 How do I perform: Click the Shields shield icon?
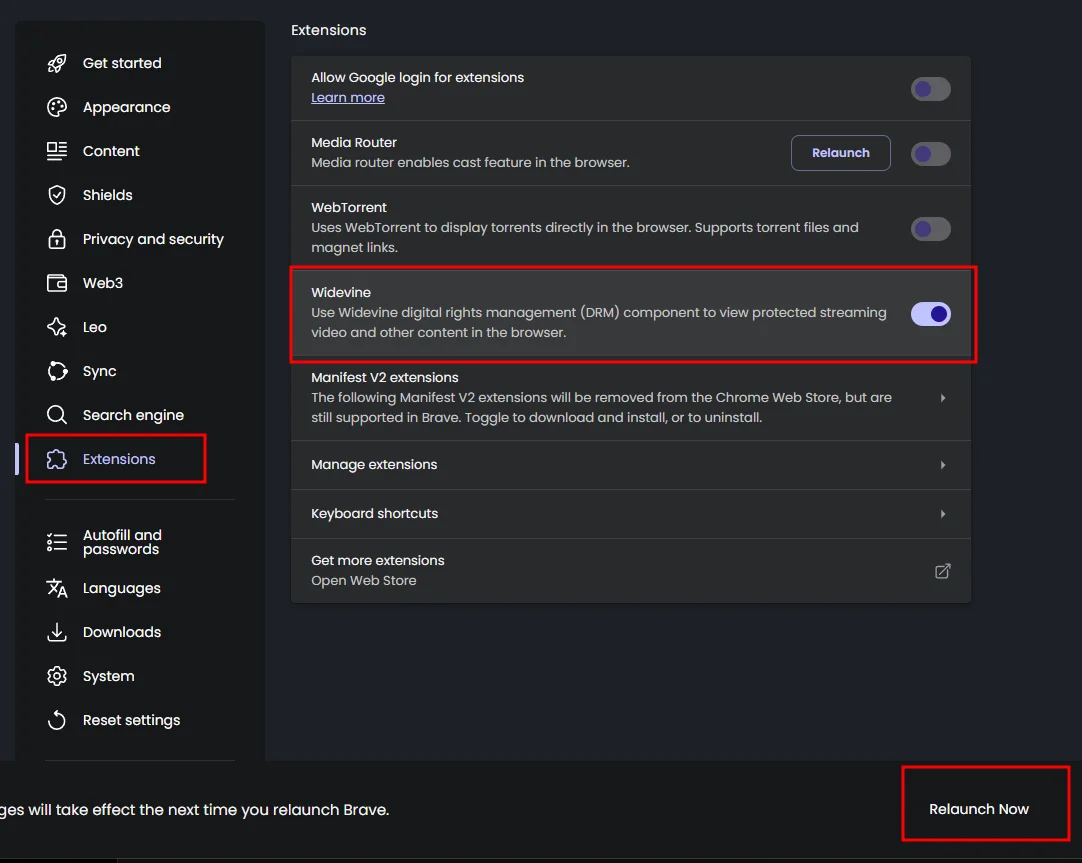(x=57, y=195)
